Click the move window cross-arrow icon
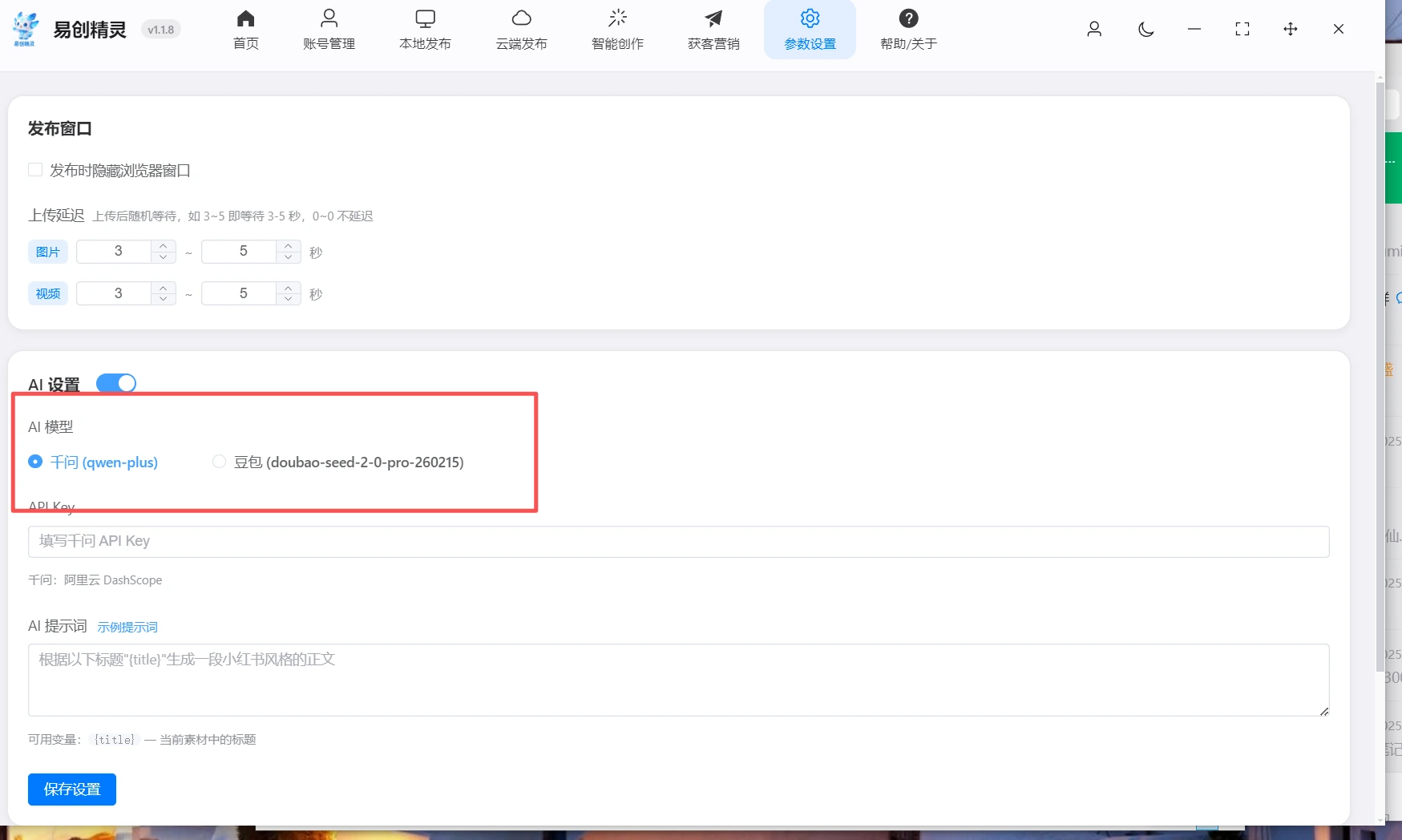Viewport: 1402px width, 840px height. point(1291,29)
